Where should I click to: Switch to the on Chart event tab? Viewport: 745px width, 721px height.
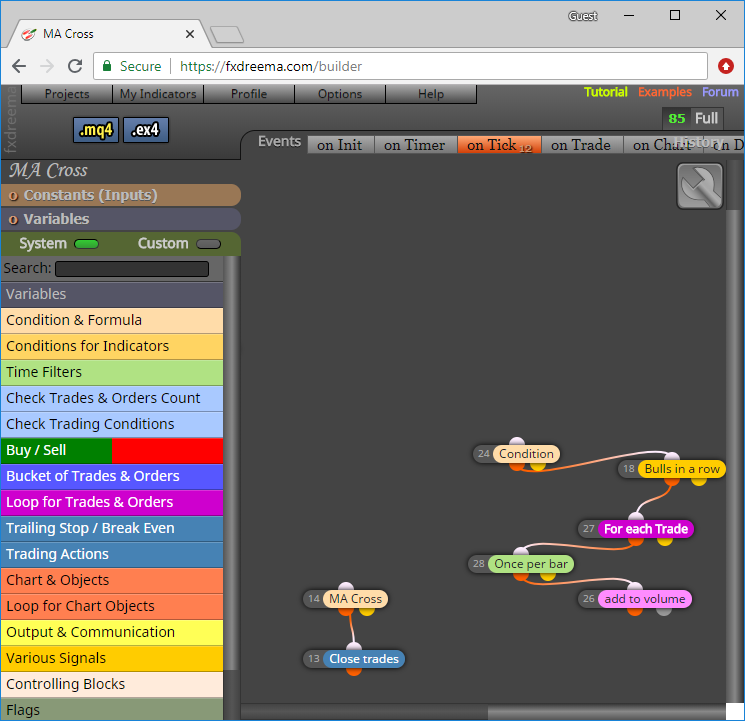(661, 145)
